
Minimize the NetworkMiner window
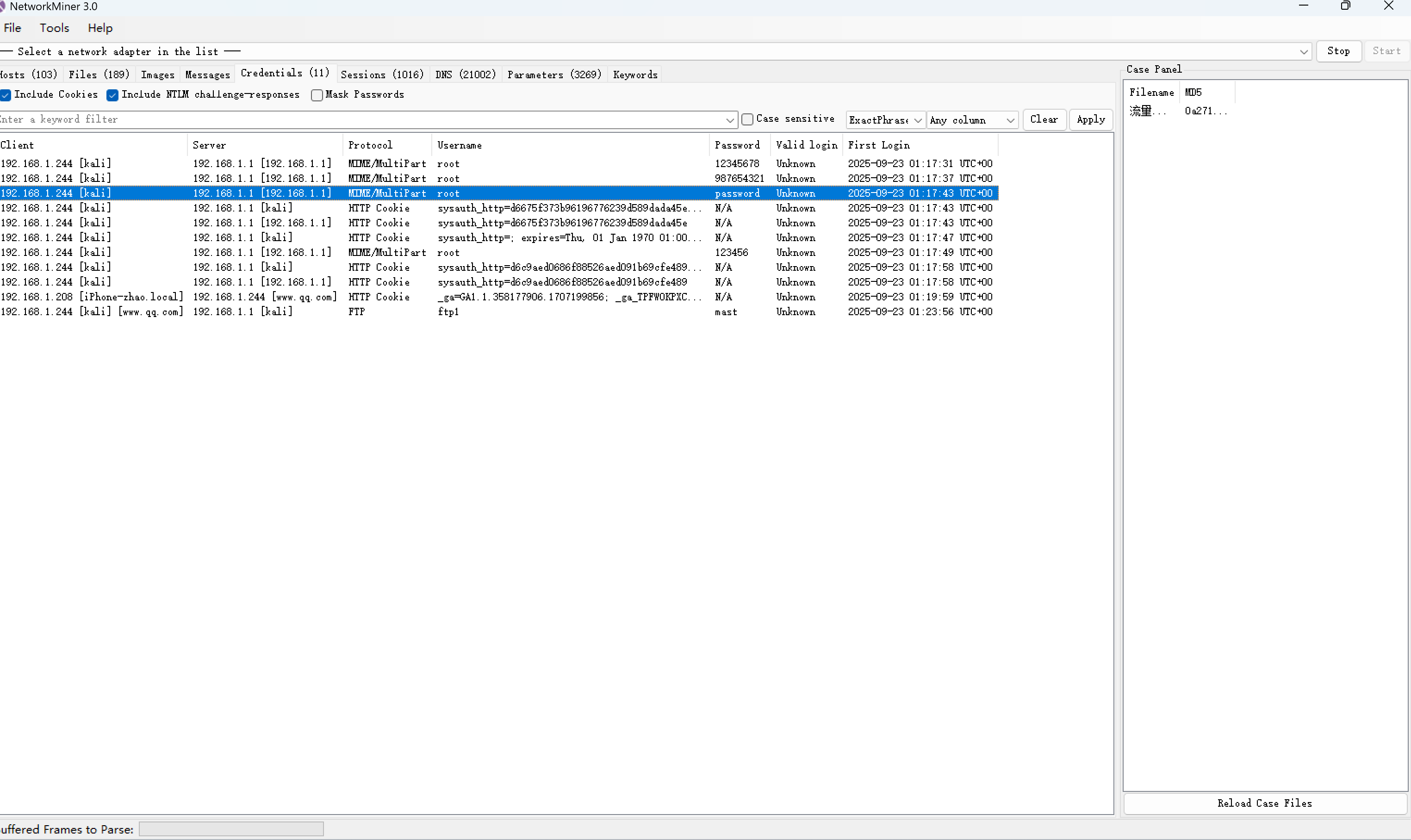[1304, 6]
